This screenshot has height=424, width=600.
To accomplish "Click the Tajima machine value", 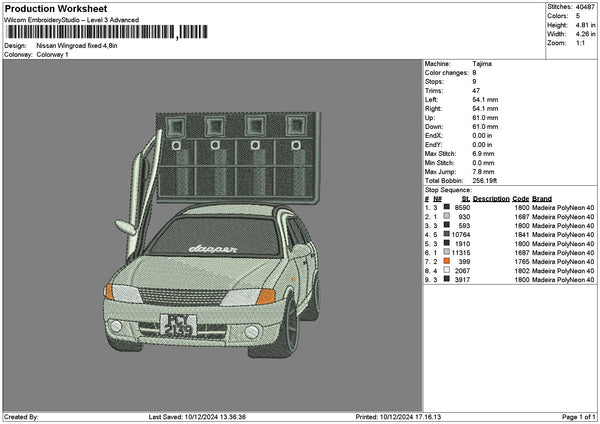I will 481,63.
